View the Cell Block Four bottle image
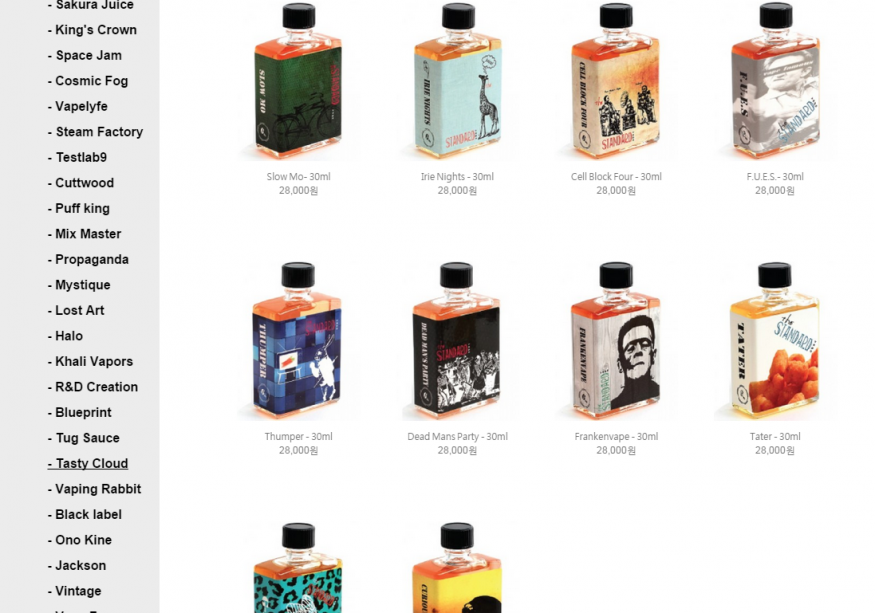Image resolution: width=875 pixels, height=613 pixels. tap(616, 81)
